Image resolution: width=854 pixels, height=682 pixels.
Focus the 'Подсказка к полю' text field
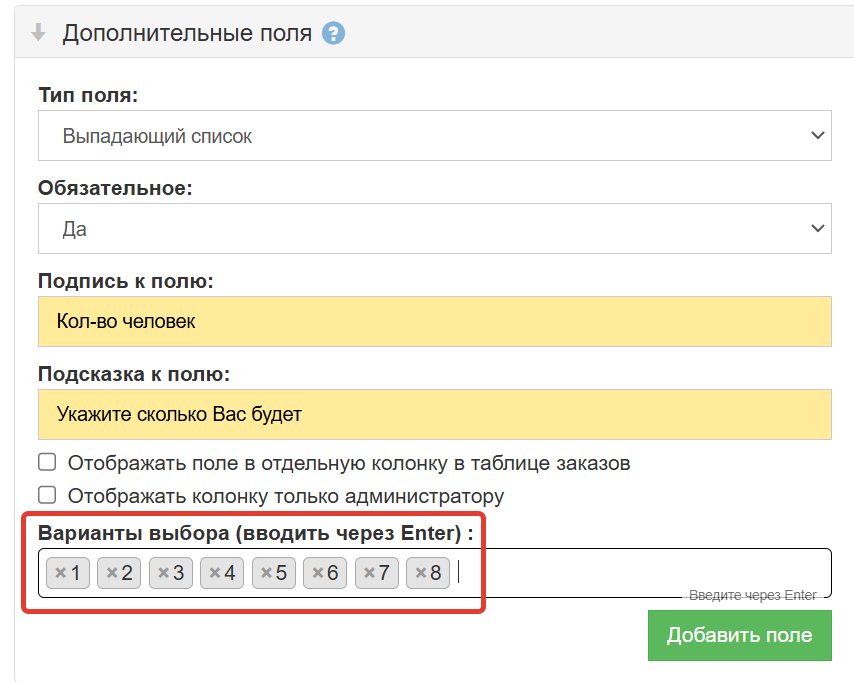click(x=435, y=415)
